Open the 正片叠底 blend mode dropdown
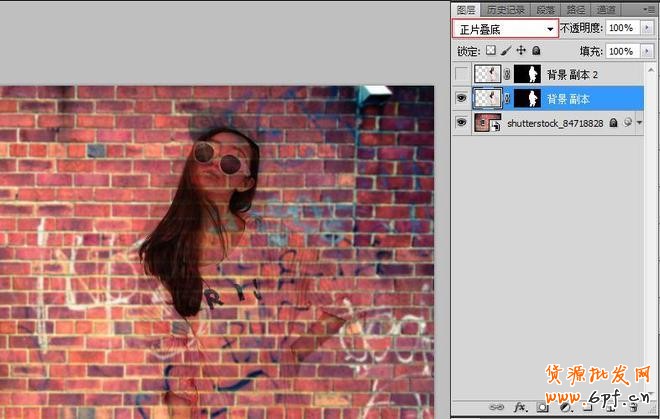The image size is (660, 419). tap(504, 29)
